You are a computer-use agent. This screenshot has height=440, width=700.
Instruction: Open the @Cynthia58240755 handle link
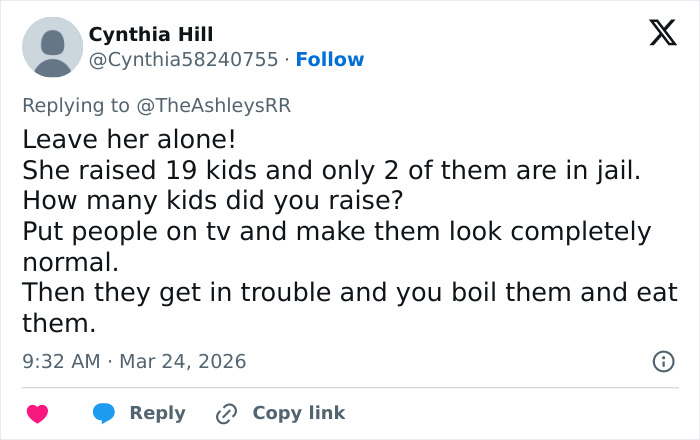(183, 60)
